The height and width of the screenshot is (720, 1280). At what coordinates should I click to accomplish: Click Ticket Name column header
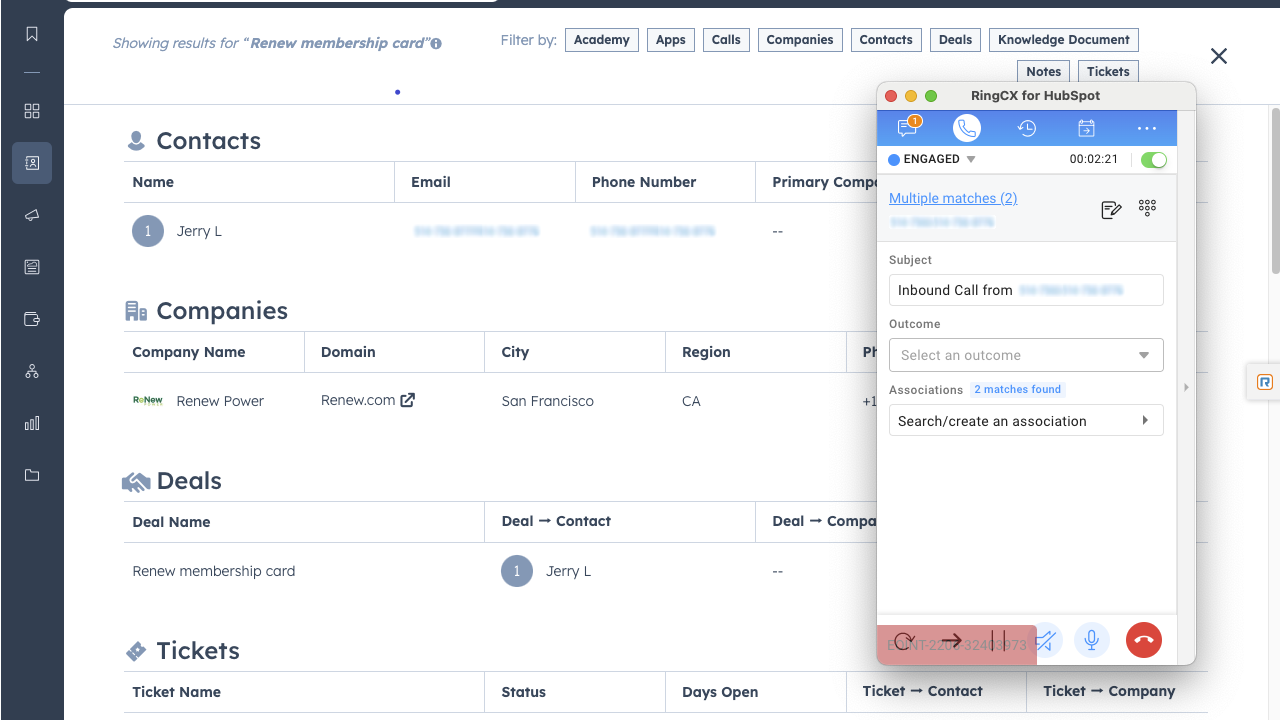tap(177, 692)
